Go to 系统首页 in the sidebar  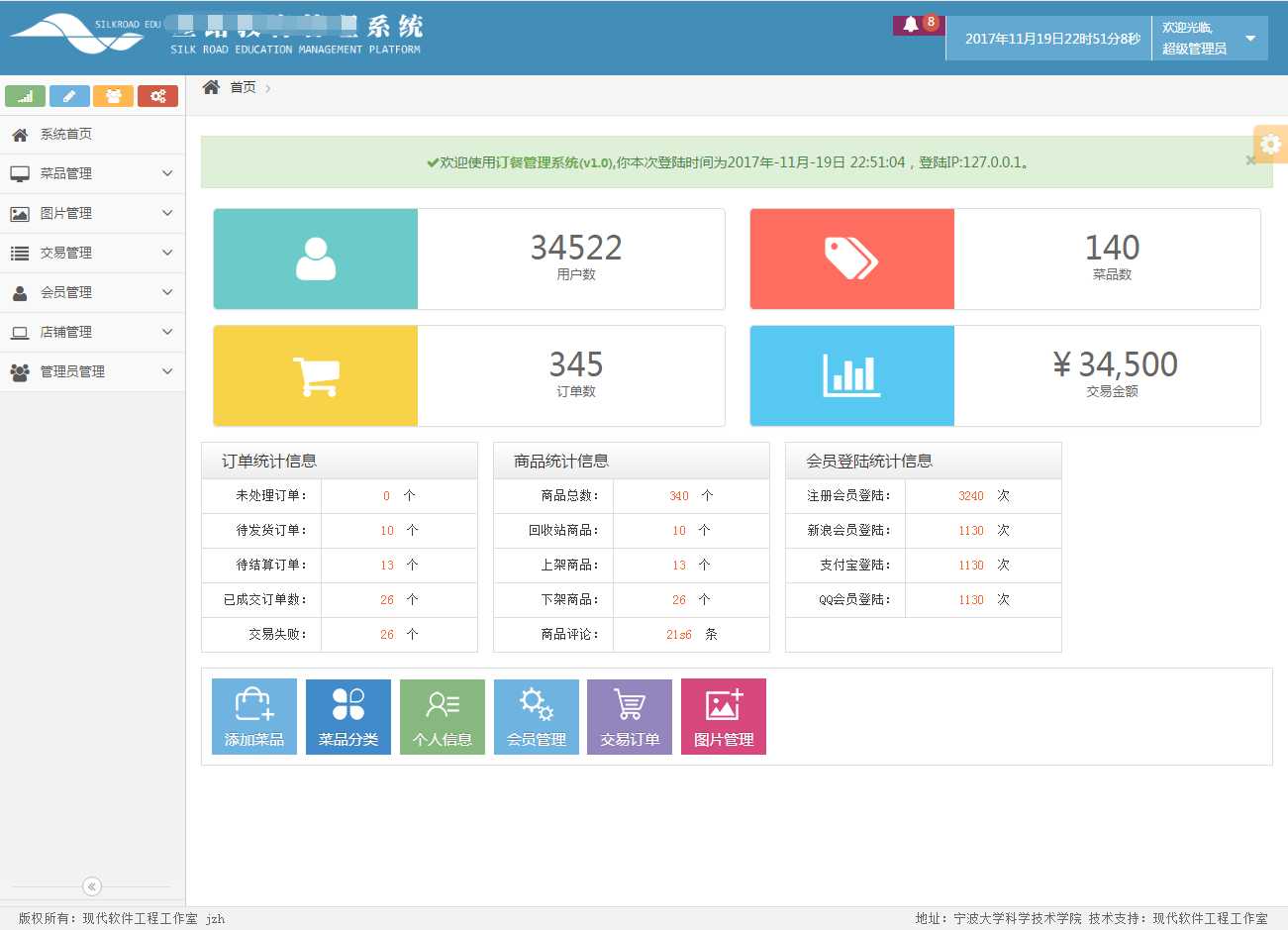tap(92, 135)
